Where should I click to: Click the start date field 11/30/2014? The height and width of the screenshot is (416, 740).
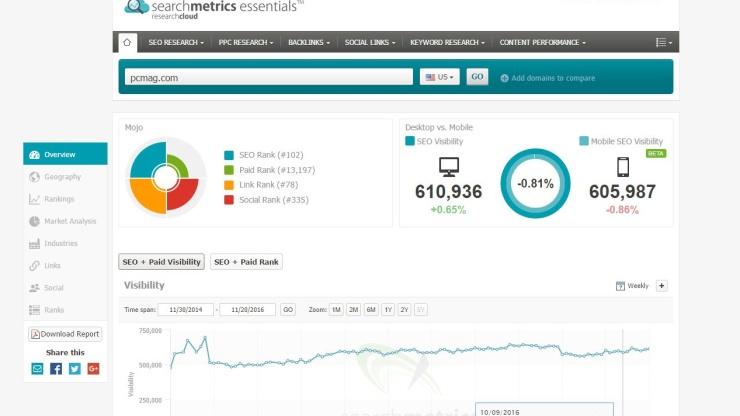[185, 310]
